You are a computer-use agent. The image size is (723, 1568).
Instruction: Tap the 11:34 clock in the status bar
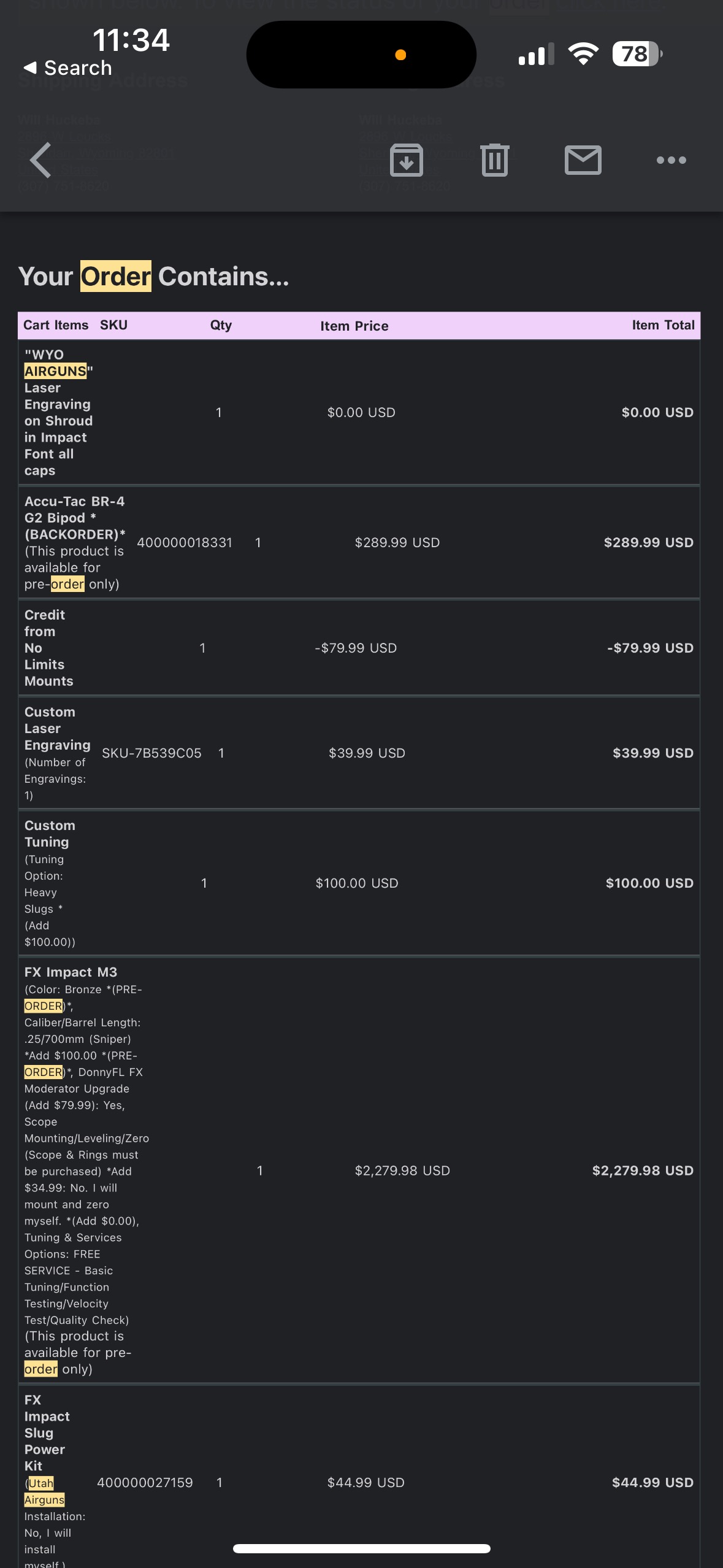pyautogui.click(x=131, y=40)
